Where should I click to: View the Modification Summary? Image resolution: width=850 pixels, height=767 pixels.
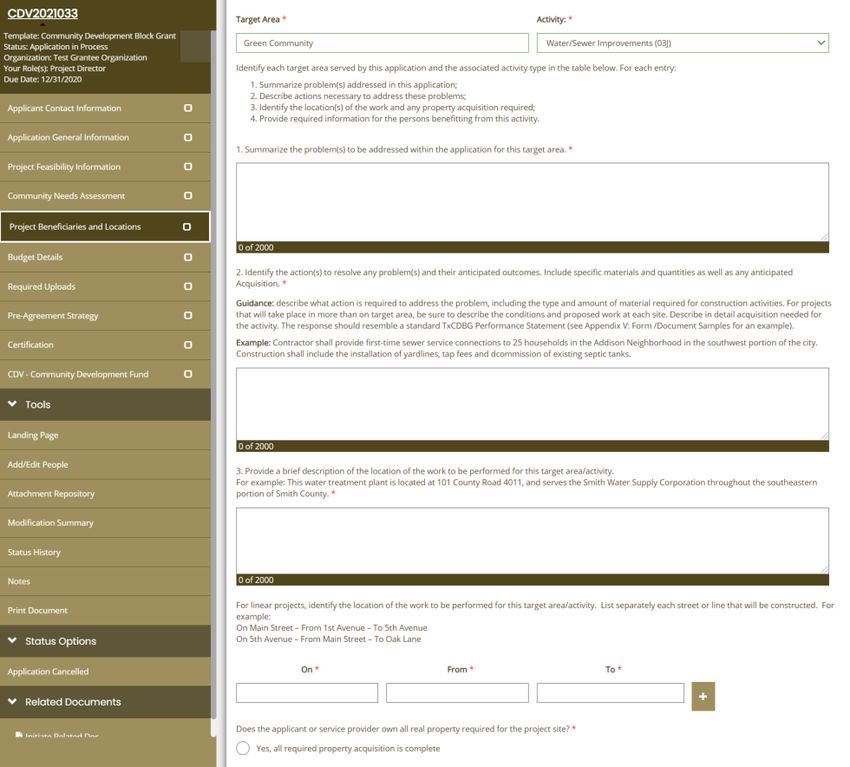[50, 523]
